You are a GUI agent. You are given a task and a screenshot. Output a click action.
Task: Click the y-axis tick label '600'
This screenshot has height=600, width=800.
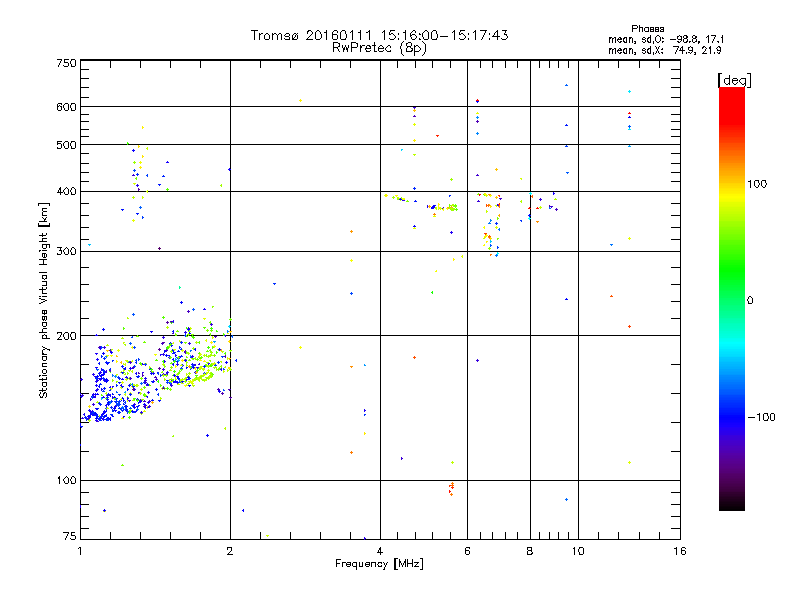click(66, 107)
